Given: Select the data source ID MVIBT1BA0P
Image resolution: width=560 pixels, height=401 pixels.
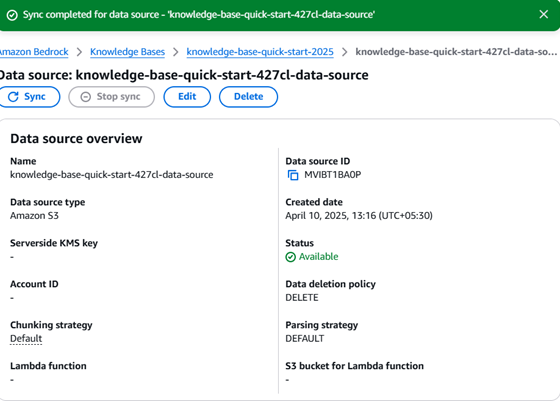Looking at the screenshot, I should point(332,175).
